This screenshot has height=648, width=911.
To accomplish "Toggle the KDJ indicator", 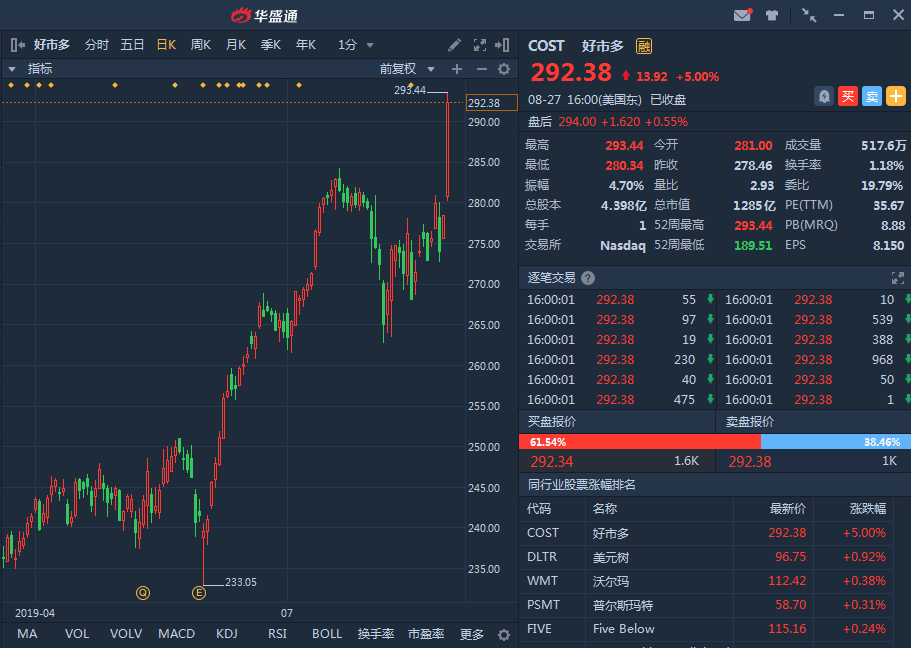I will 227,634.
